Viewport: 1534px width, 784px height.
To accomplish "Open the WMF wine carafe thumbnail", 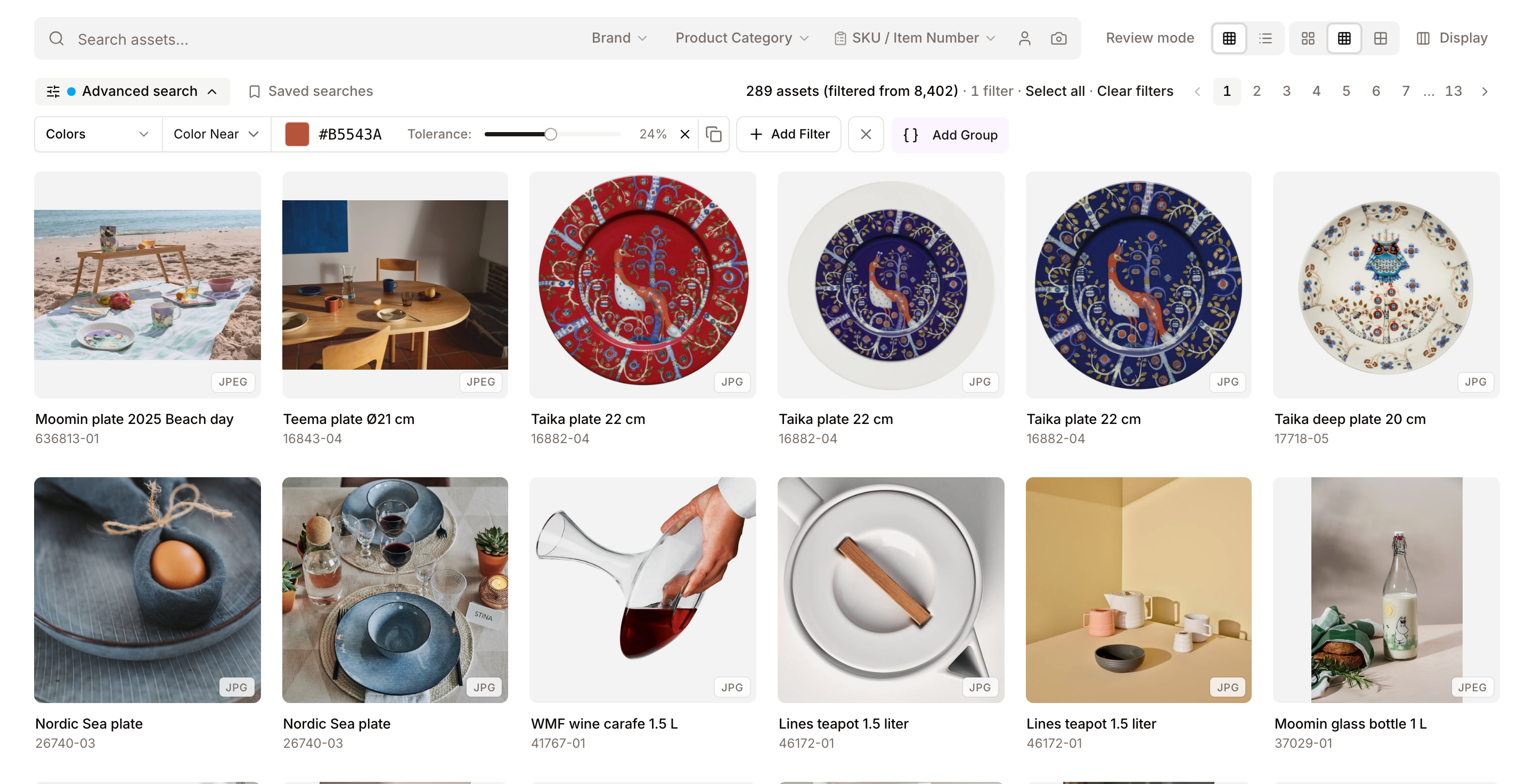I will pos(642,590).
